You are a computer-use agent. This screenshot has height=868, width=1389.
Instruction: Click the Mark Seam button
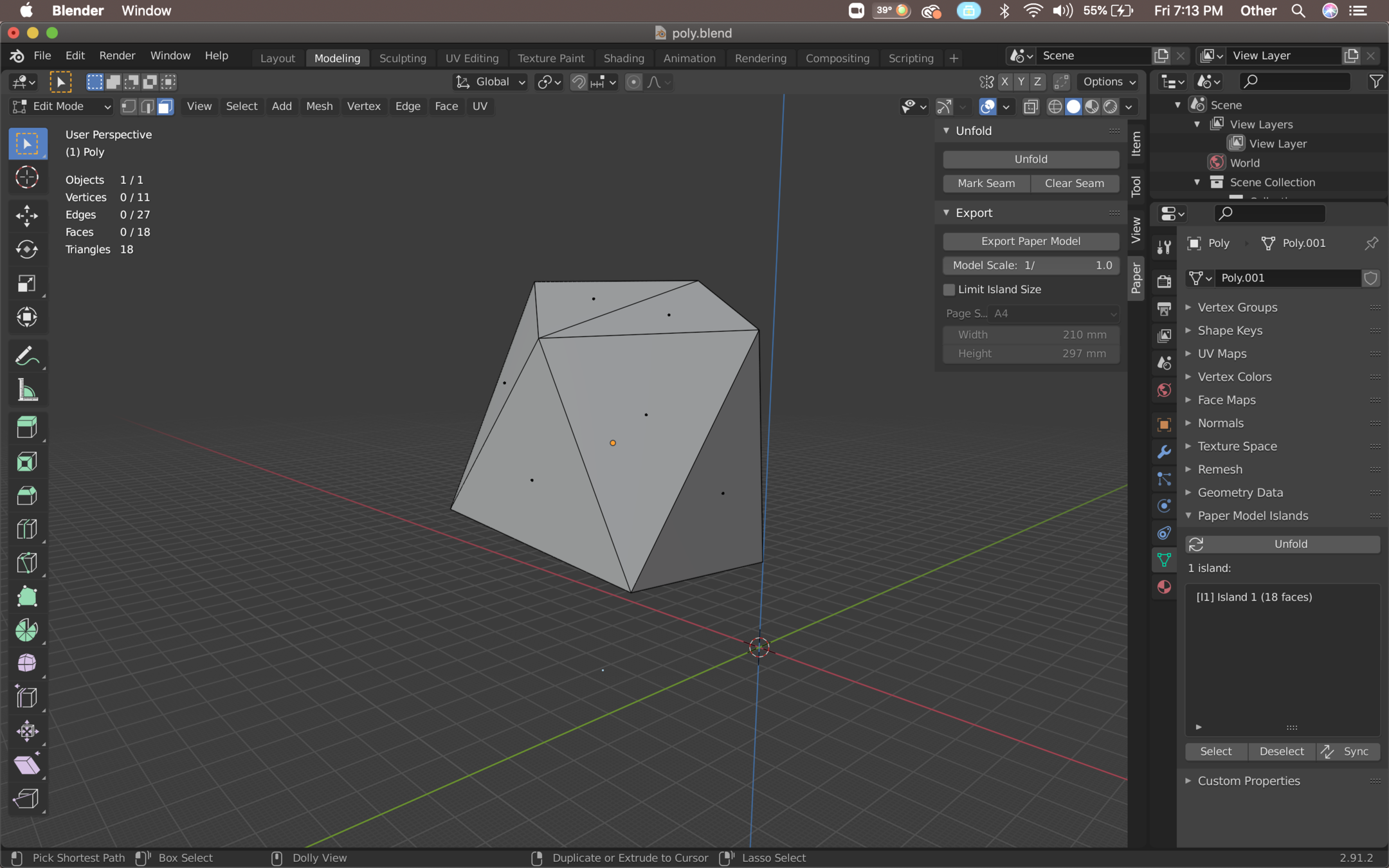coord(986,183)
